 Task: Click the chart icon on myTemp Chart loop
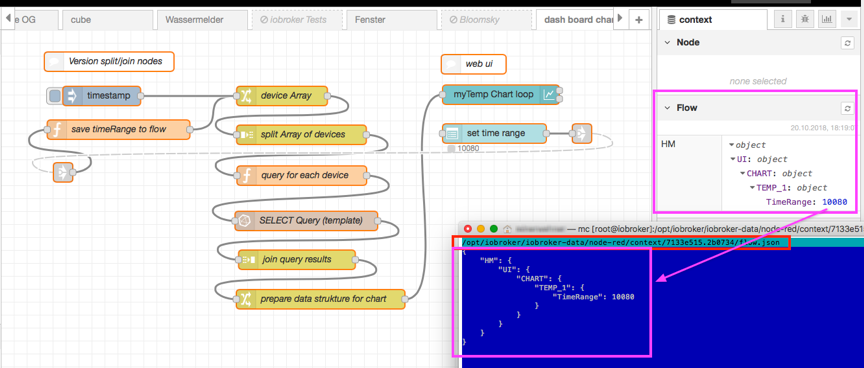tap(549, 95)
